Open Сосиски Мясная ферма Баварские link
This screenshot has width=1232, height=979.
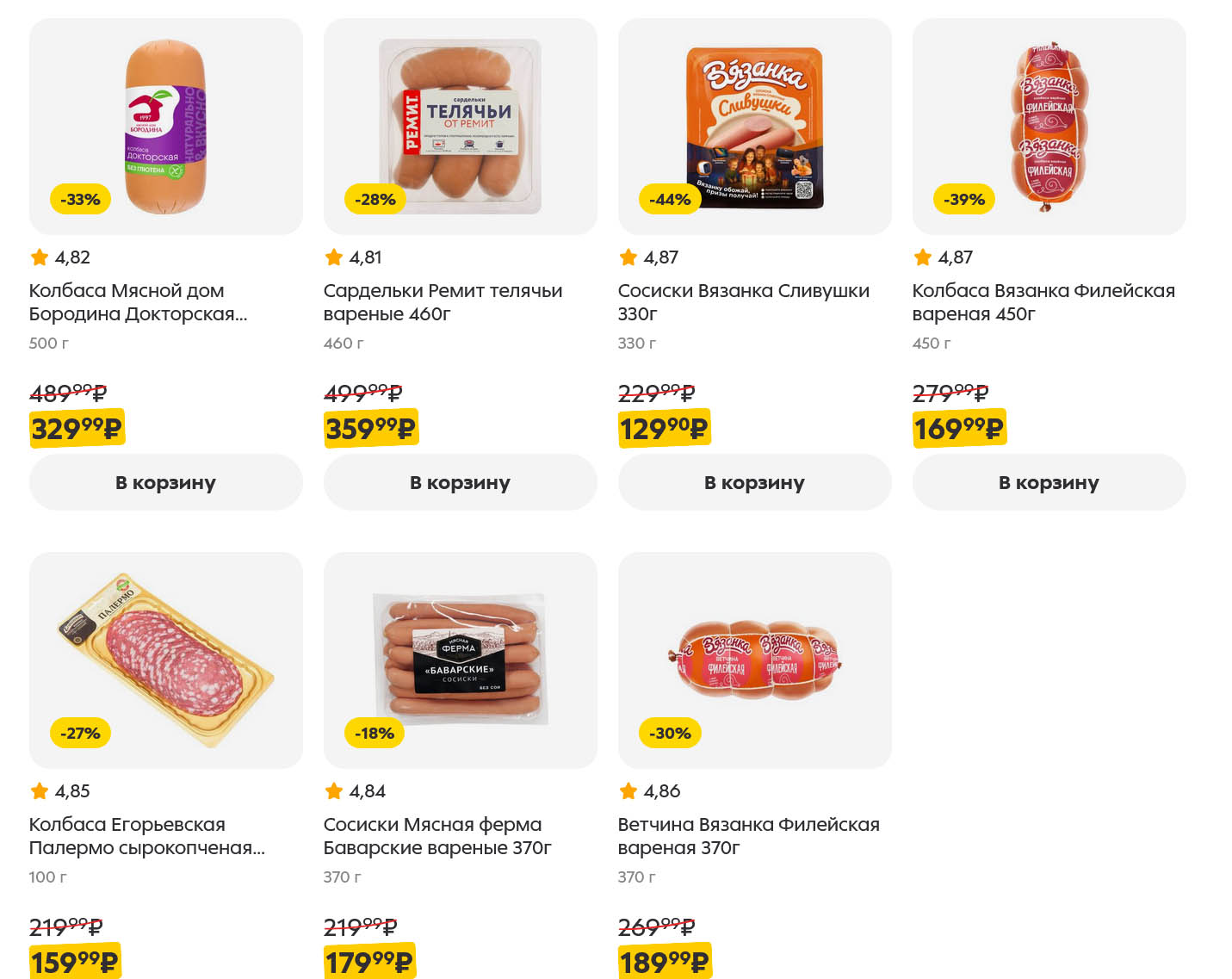coord(436,836)
